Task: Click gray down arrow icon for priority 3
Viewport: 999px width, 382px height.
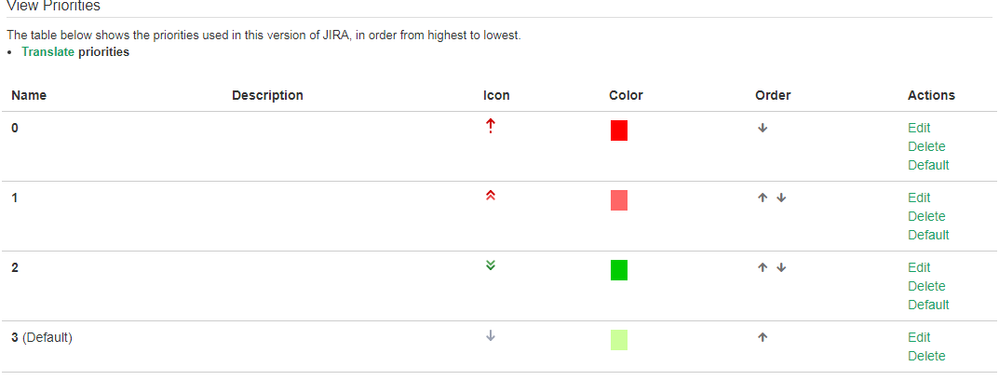Action: point(490,336)
